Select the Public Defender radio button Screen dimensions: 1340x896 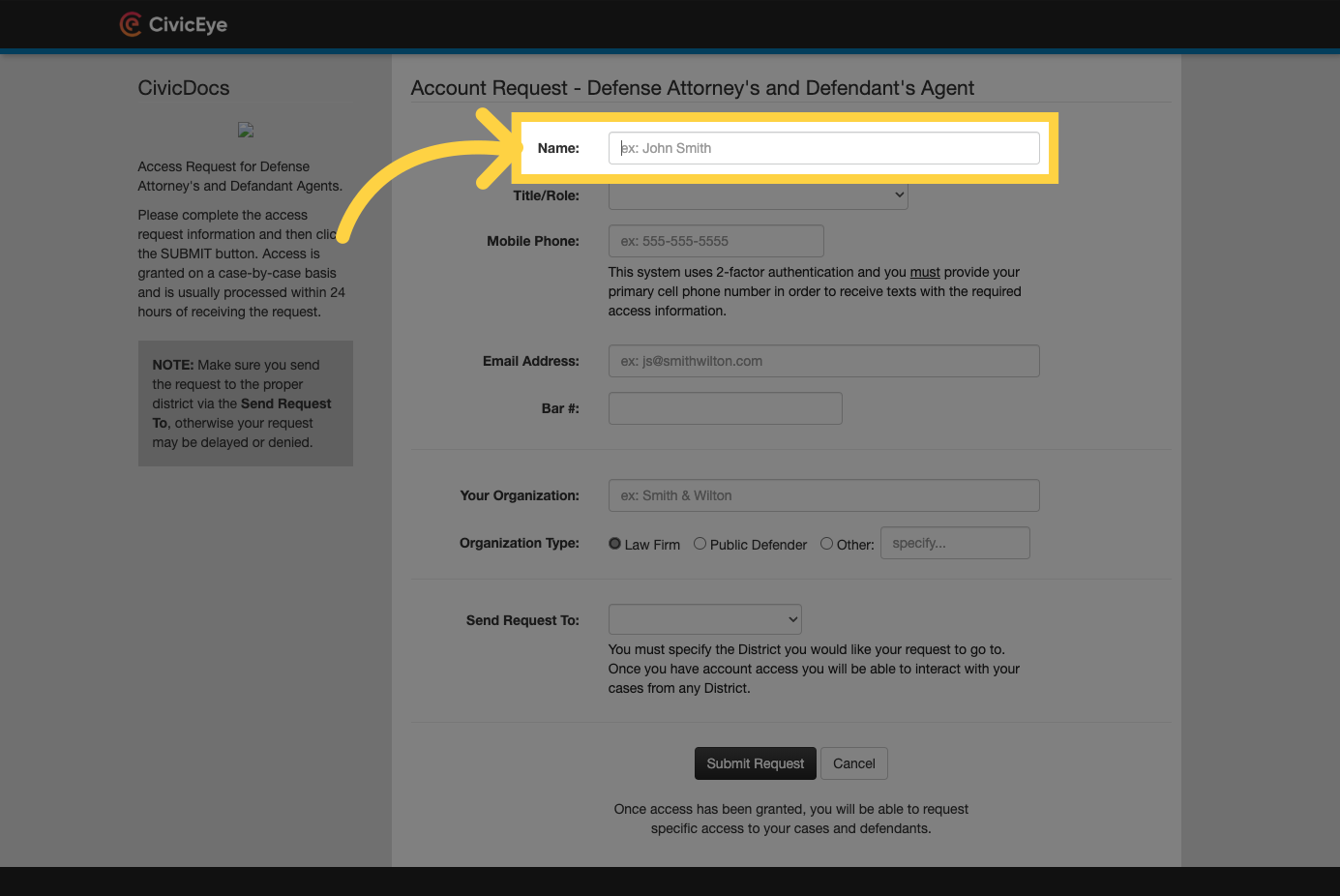click(x=700, y=544)
